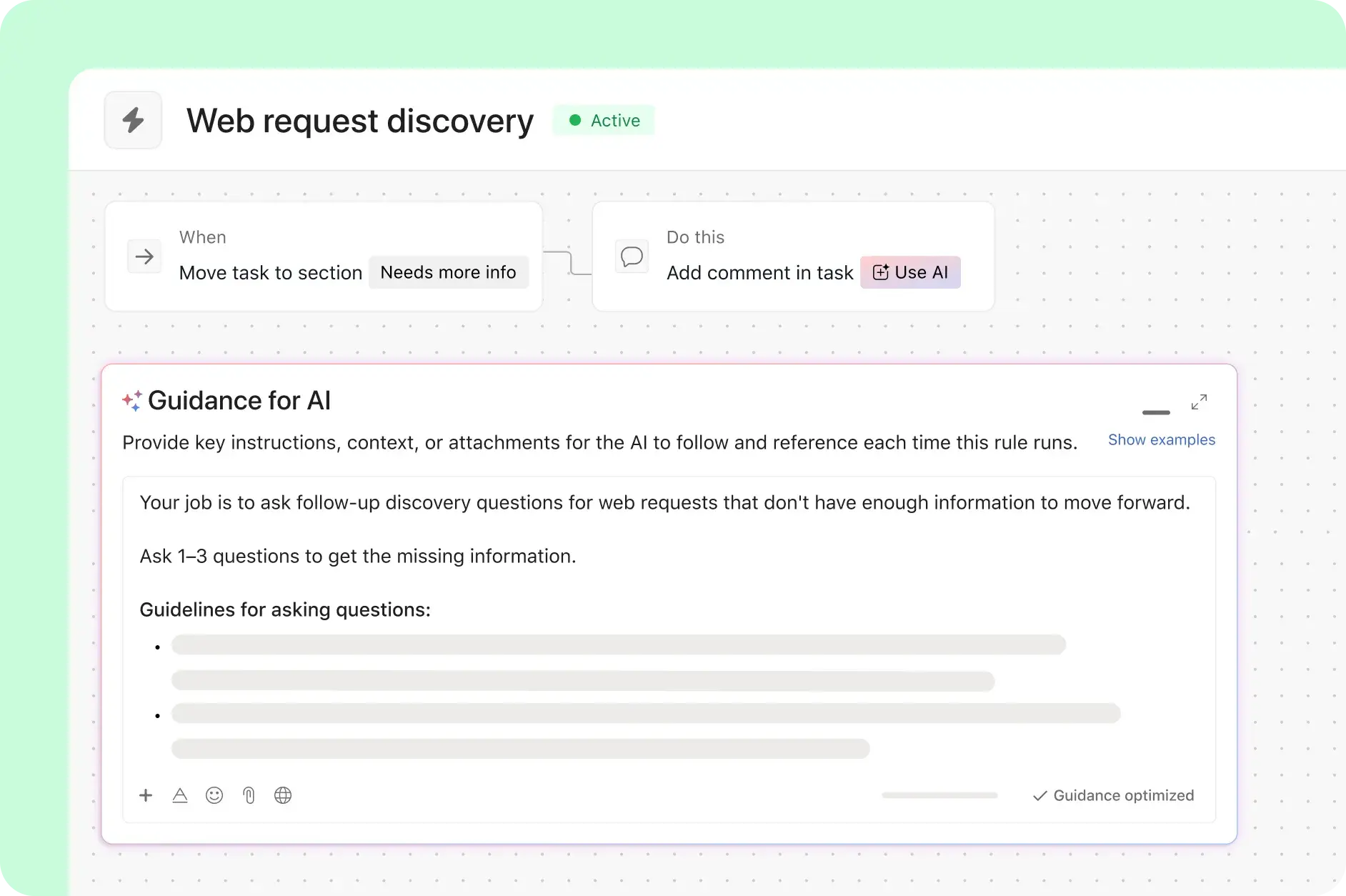Minimize the Guidance for AI panel

point(1155,412)
